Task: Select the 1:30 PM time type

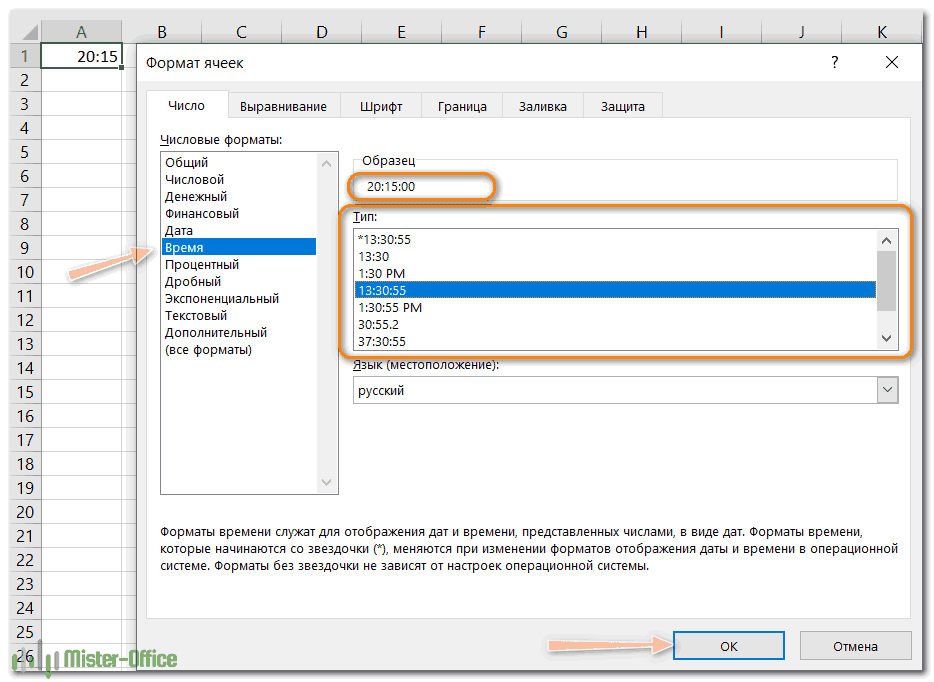Action: (381, 273)
